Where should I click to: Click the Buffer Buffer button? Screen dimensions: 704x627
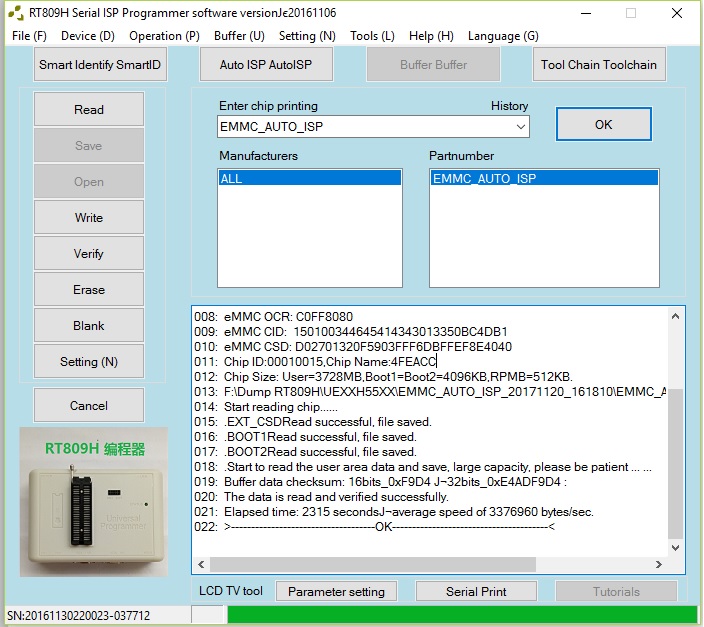point(433,65)
